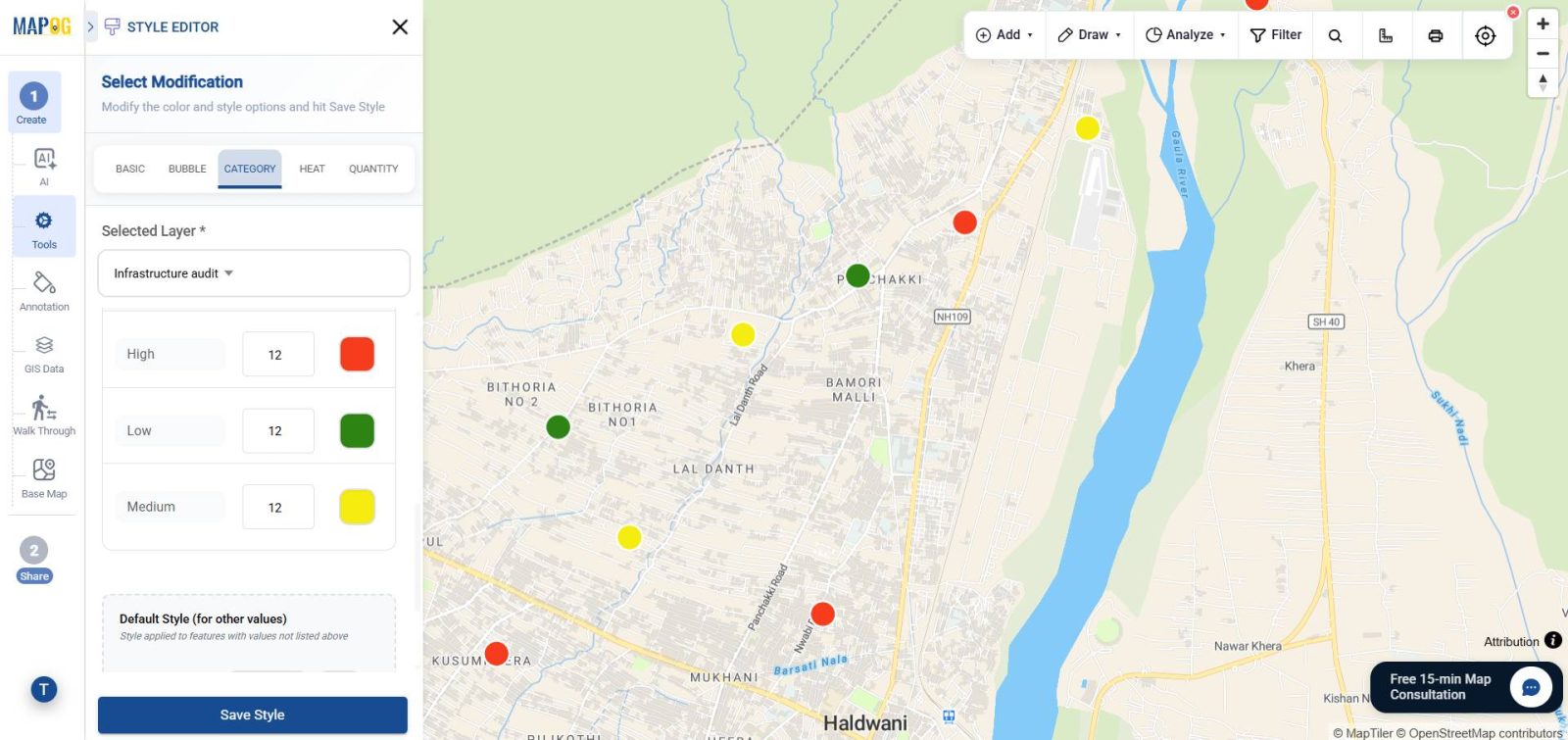This screenshot has width=1568, height=740.
Task: Edit the size field for Medium
Action: 278,507
